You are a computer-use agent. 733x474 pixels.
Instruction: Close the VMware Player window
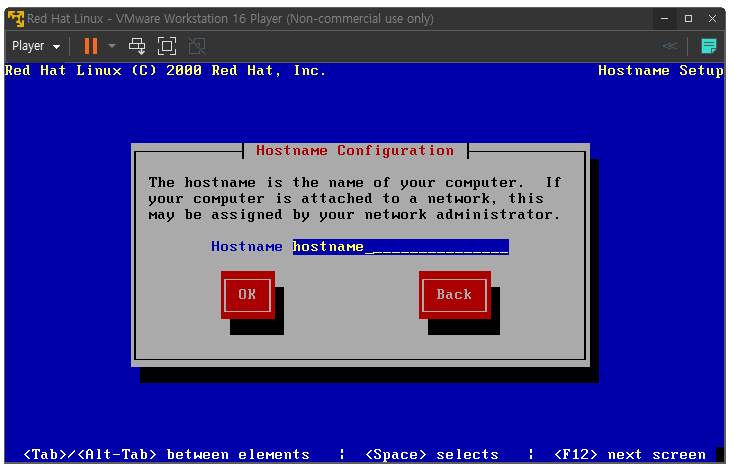(x=712, y=19)
